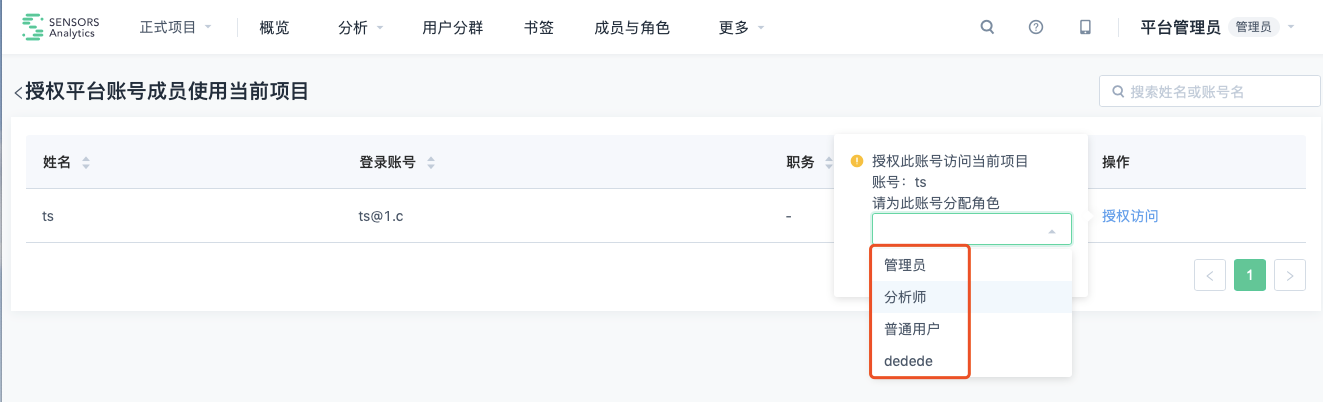Sort by 登录账号 column arrows

click(430, 163)
